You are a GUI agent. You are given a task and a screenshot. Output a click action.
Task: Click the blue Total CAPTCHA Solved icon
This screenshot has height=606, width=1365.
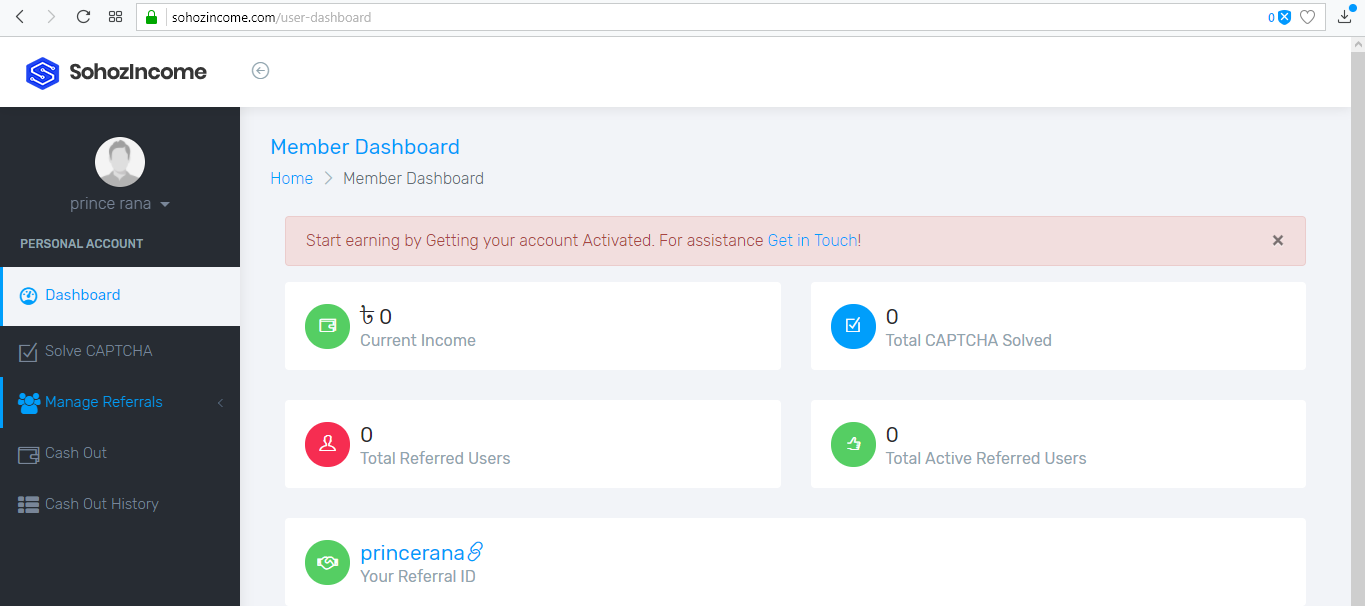click(853, 326)
